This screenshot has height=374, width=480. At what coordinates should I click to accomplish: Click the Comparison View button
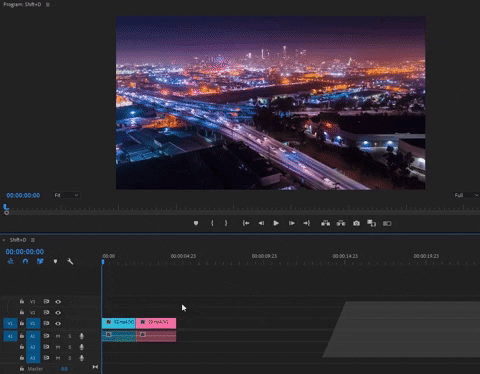(x=371, y=223)
